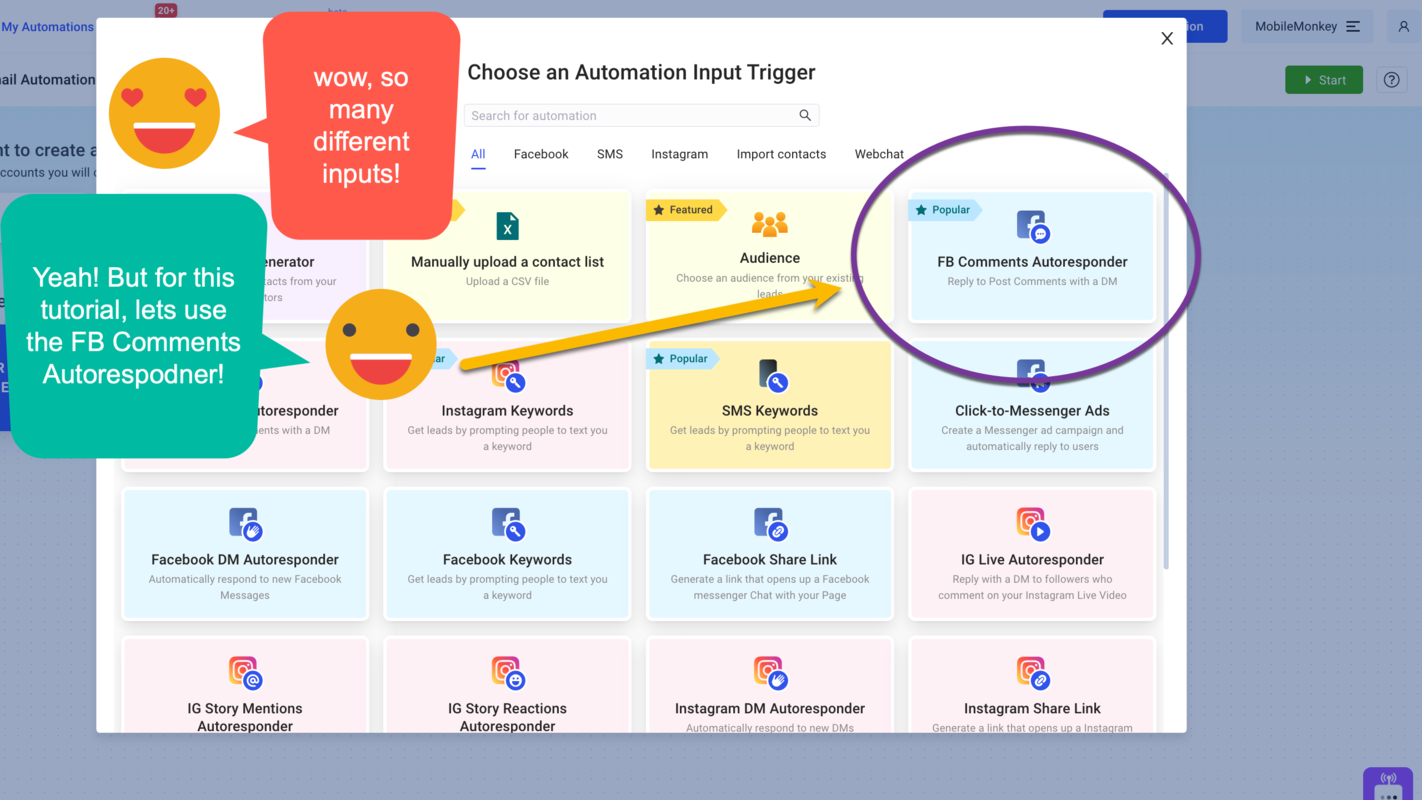Open the purple broadcast widget bottom right
The height and width of the screenshot is (800, 1422).
[x=1388, y=785]
